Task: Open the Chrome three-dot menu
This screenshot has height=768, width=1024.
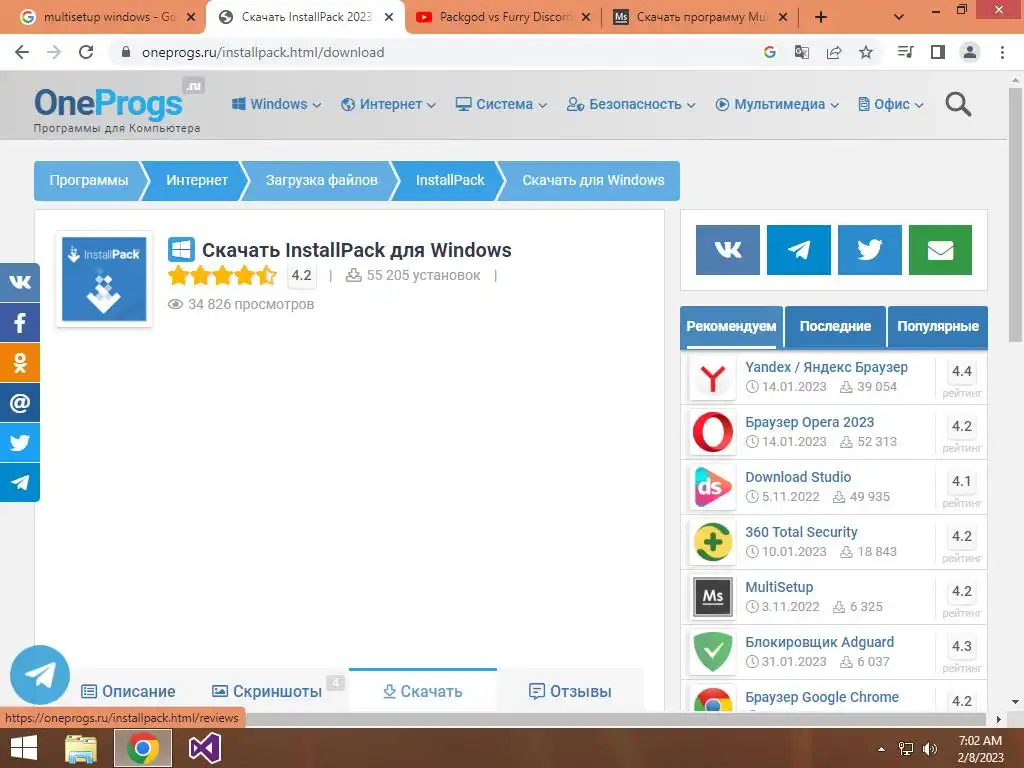Action: (x=1002, y=52)
